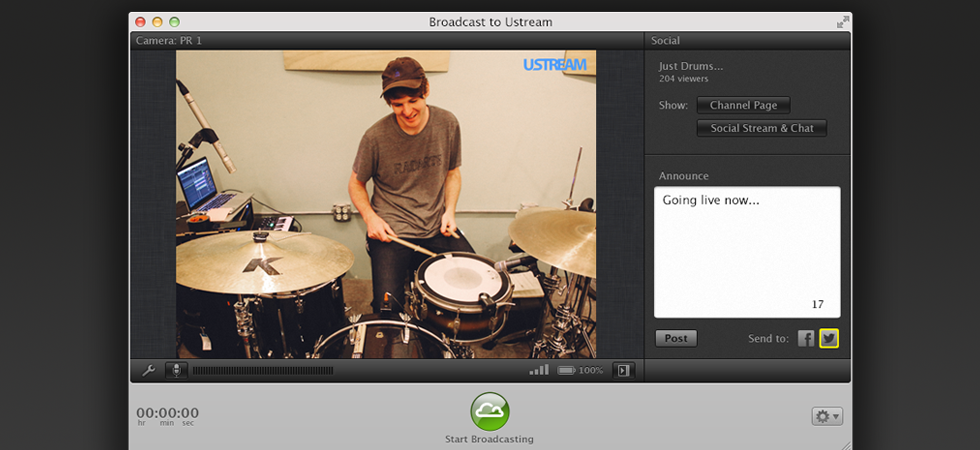Click the 17 characters counter
This screenshot has height=450, width=980.
click(818, 304)
